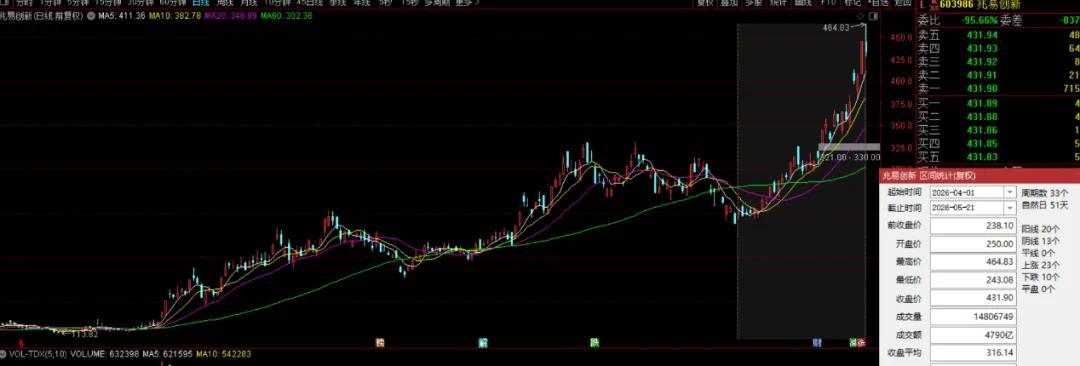Click the 起始时间 date field 2026-04-01
The height and width of the screenshot is (366, 1080).
(967, 192)
